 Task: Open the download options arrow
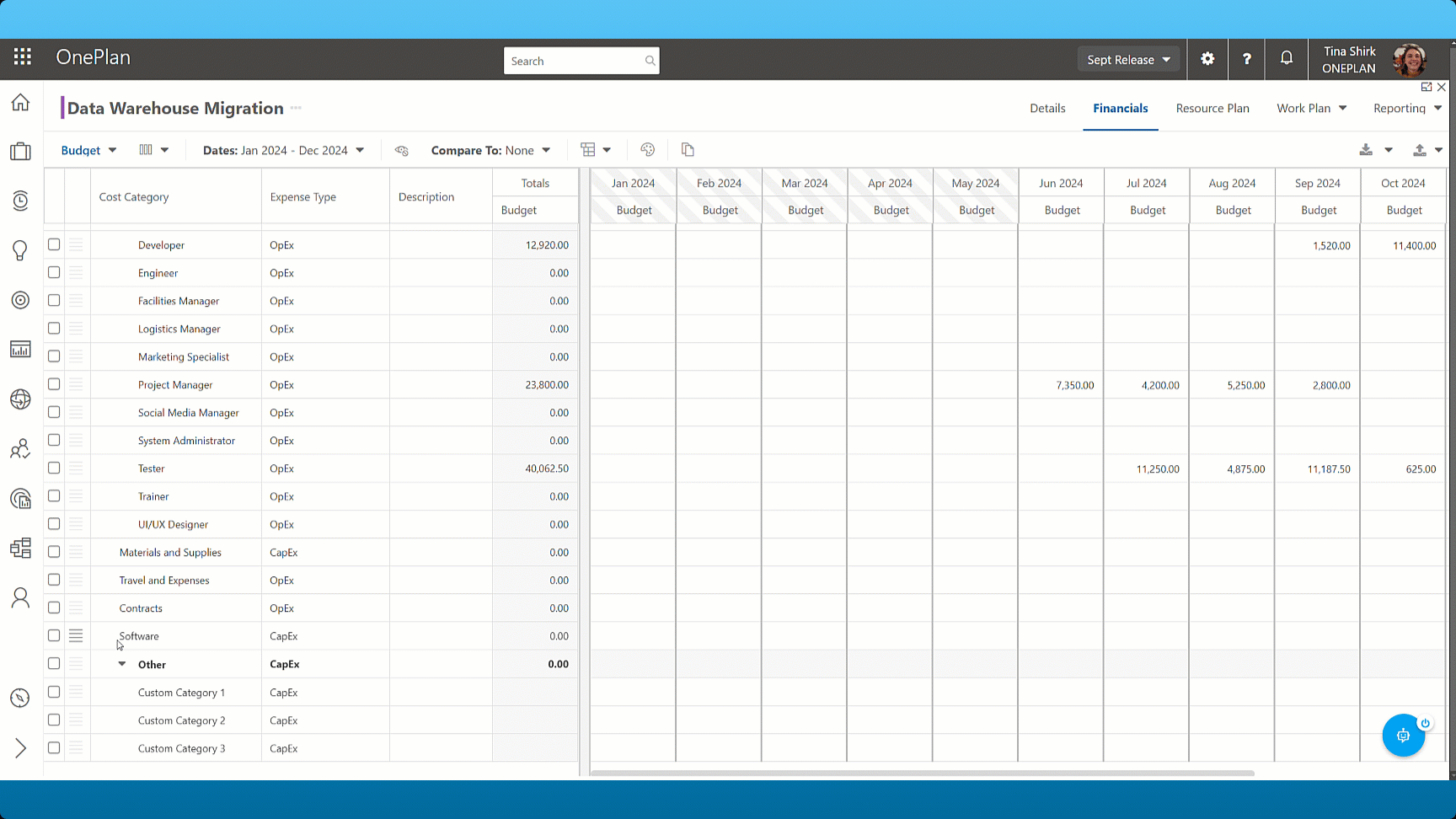(x=1389, y=150)
